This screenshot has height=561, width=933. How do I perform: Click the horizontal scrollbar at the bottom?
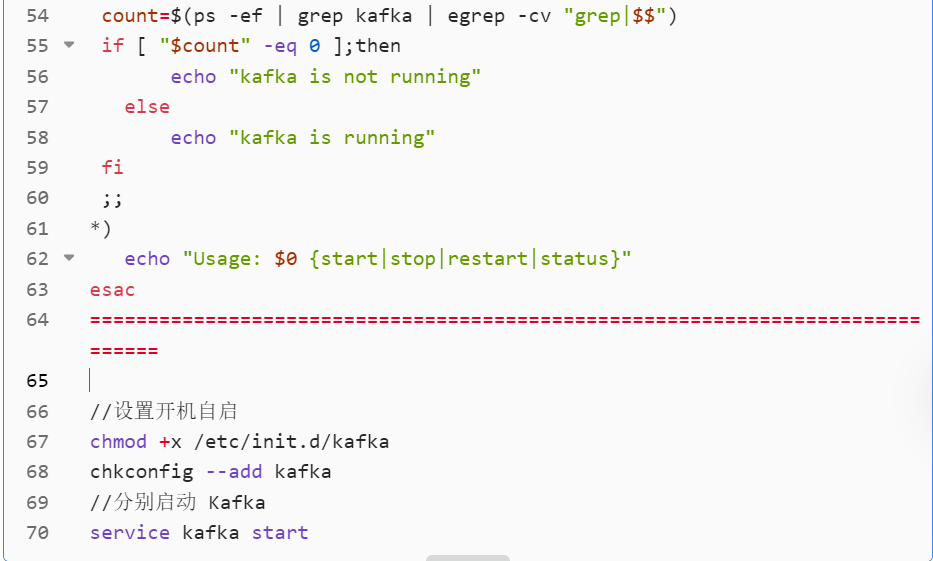coord(468,558)
